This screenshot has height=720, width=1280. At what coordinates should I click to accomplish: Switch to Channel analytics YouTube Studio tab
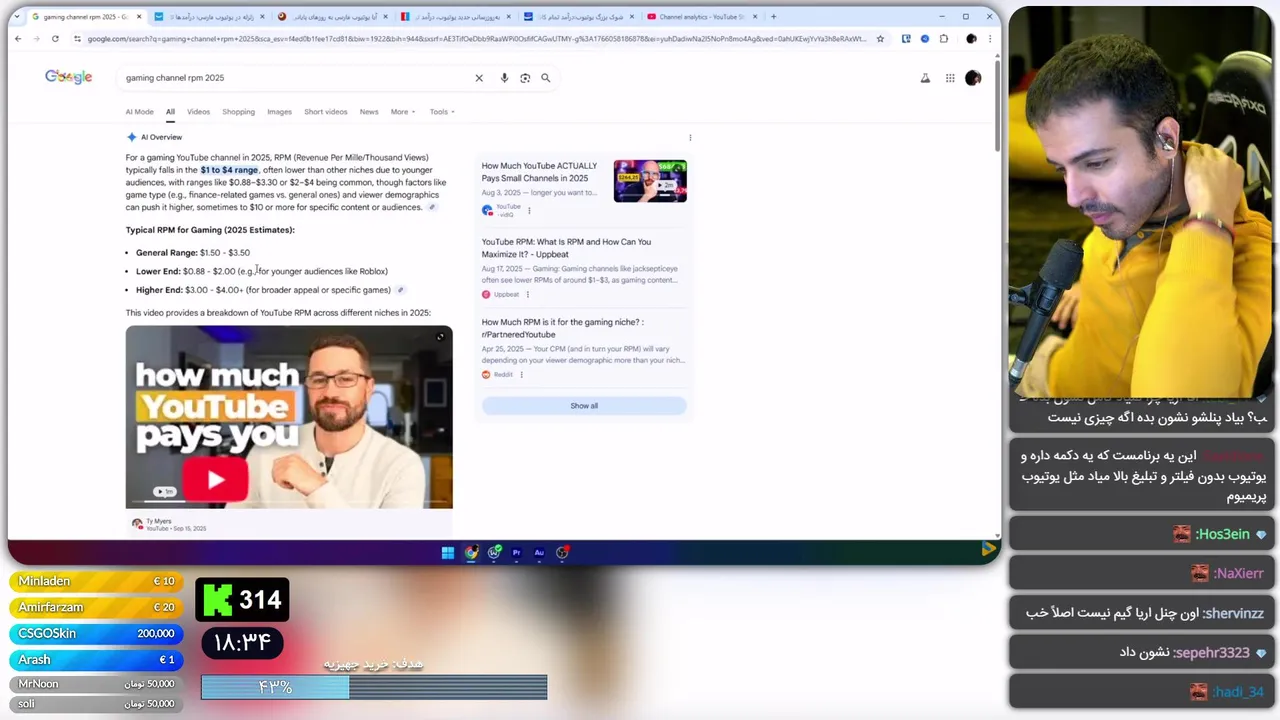[x=700, y=17]
